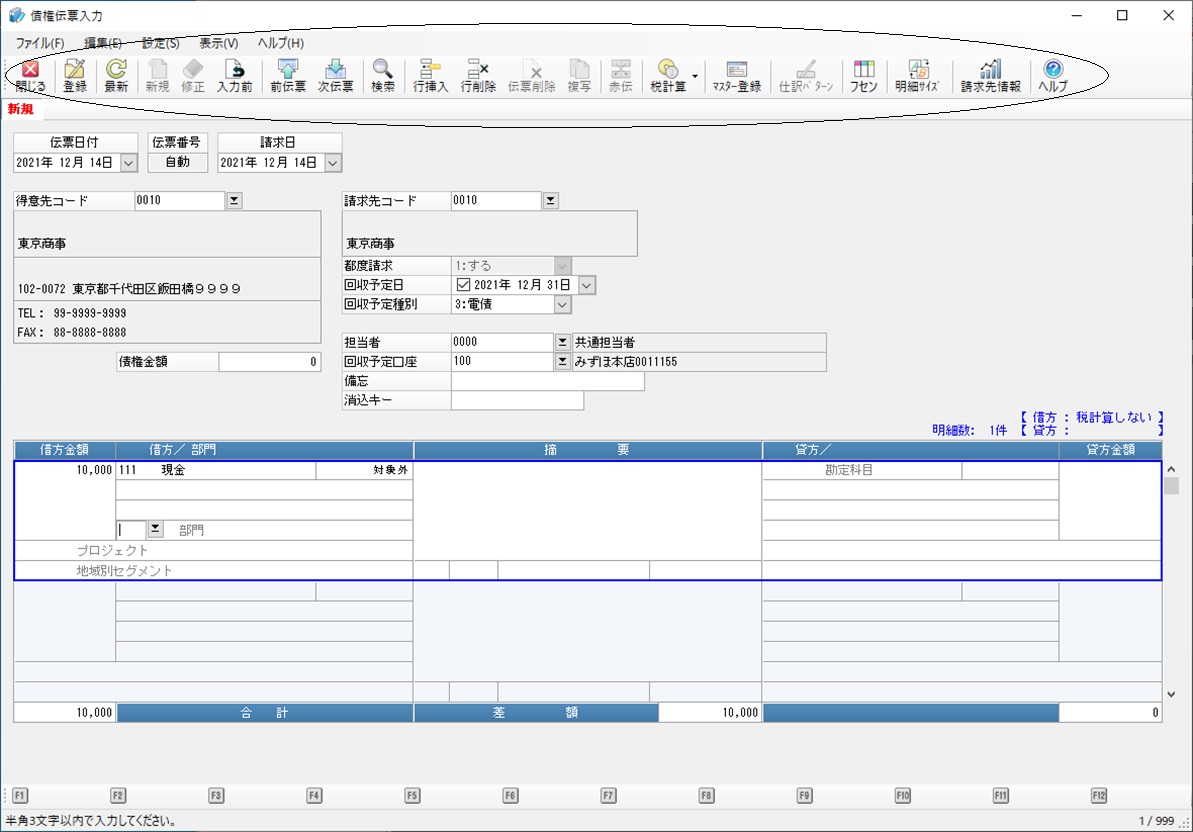Expand the 回収予定種別 combo box
Image resolution: width=1193 pixels, height=832 pixels.
click(562, 305)
